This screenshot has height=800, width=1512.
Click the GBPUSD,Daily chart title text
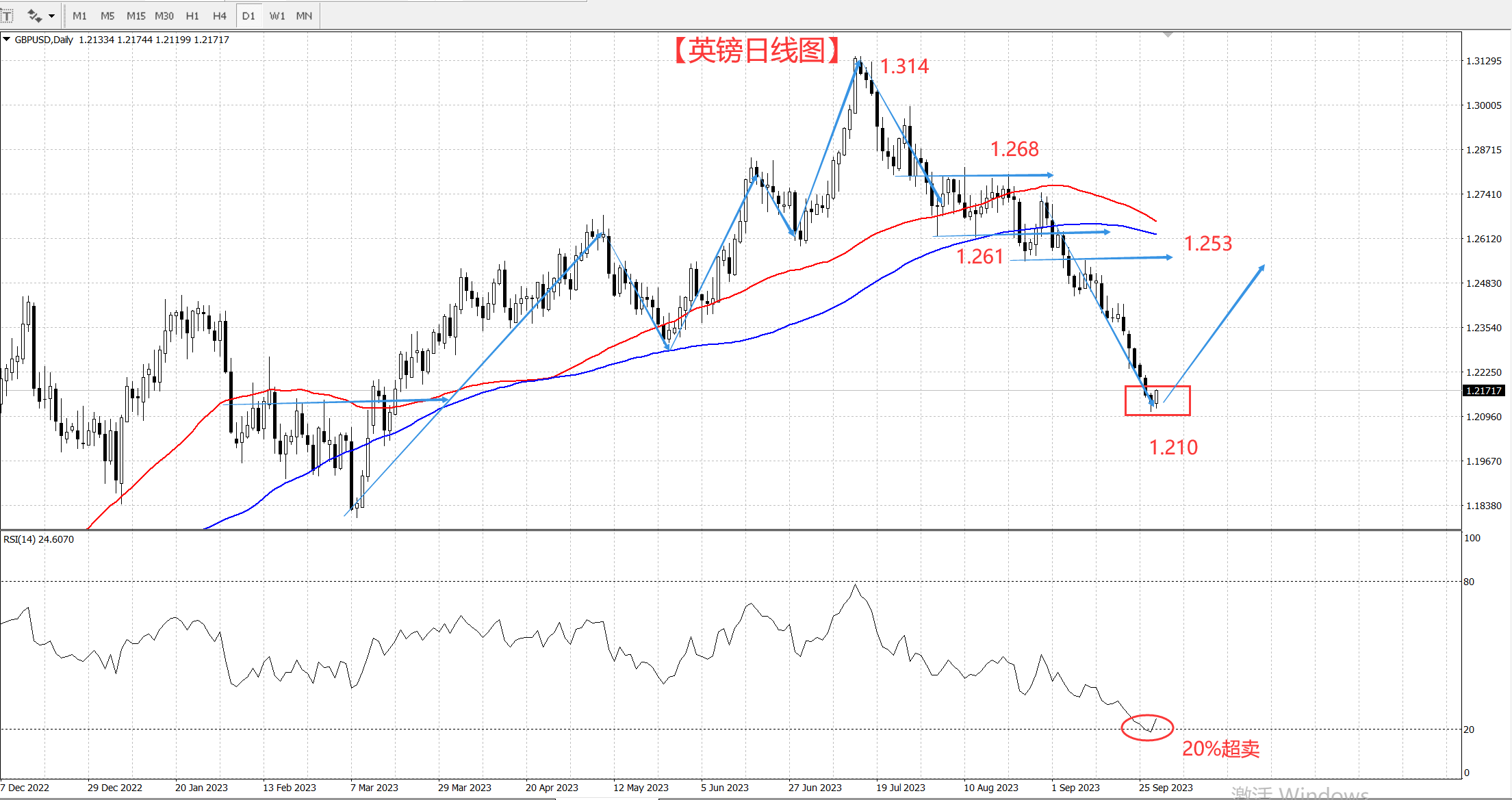pos(44,40)
